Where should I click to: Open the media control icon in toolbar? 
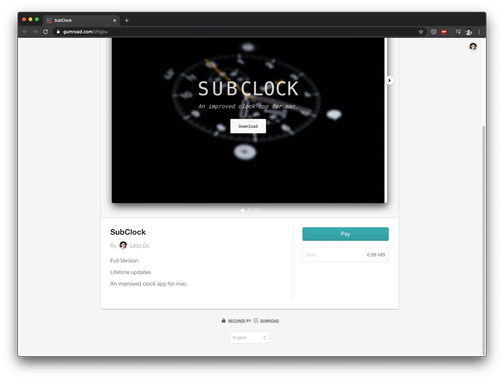coord(458,32)
